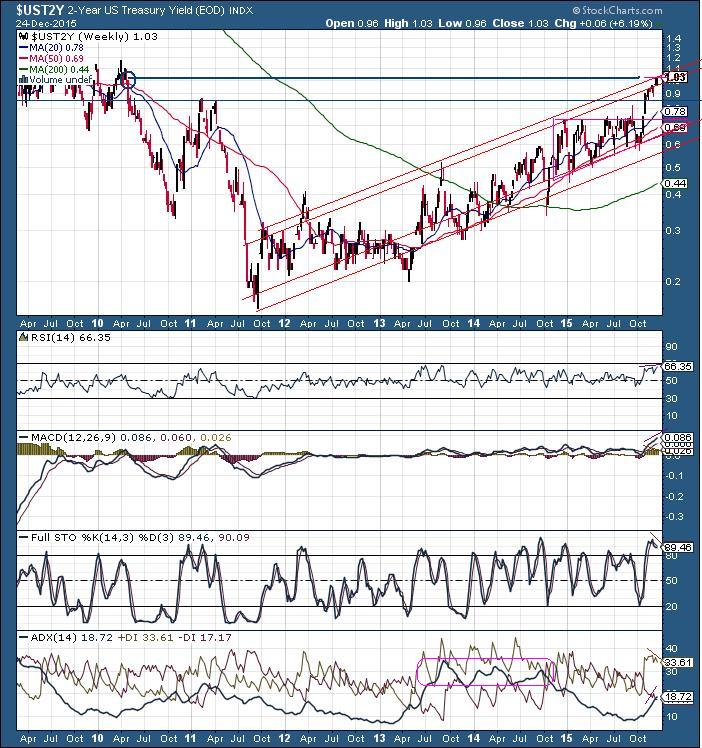Image resolution: width=702 pixels, height=748 pixels.
Task: Click the +DI 33.61 label in ADX panel
Action: pos(145,637)
